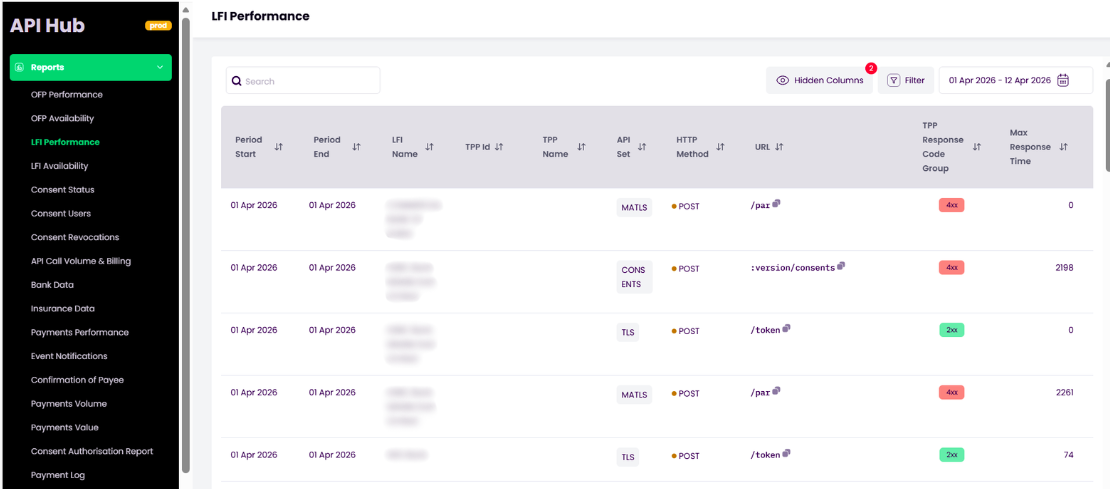
Task: Open Bank Data report
Action: (x=52, y=285)
